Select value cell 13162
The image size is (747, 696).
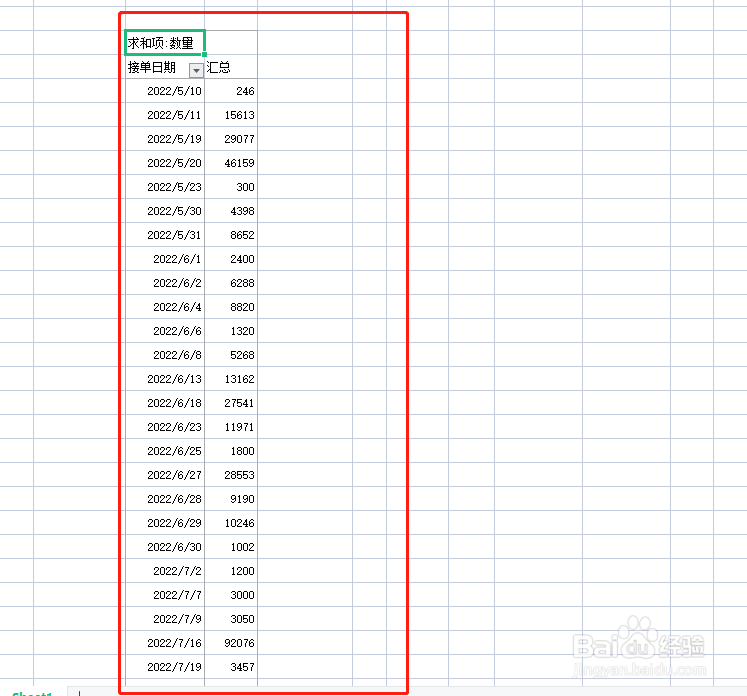(231, 379)
